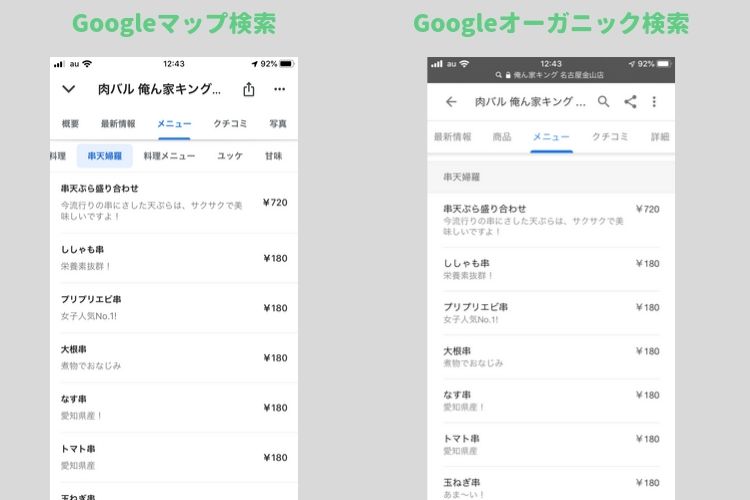Tap トマト串 item in organic search panel
This screenshot has height=500, width=750.
[551, 445]
